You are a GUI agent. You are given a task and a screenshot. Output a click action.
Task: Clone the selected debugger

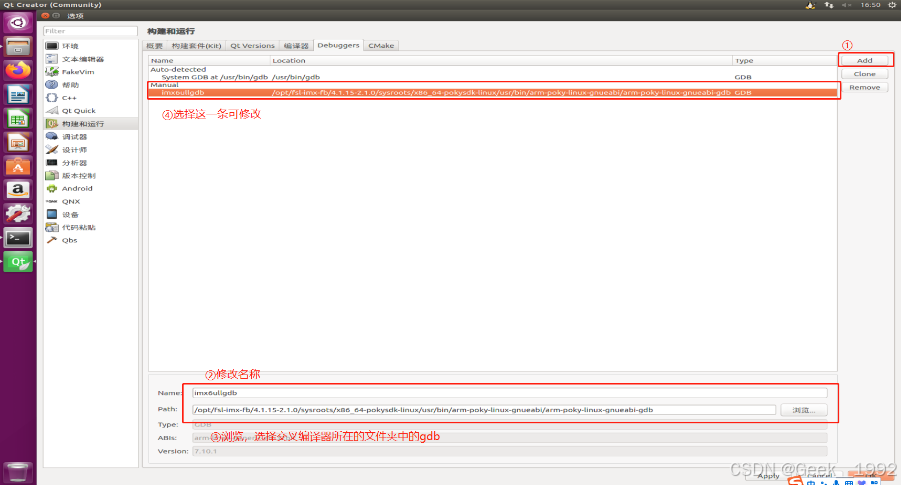pos(864,74)
